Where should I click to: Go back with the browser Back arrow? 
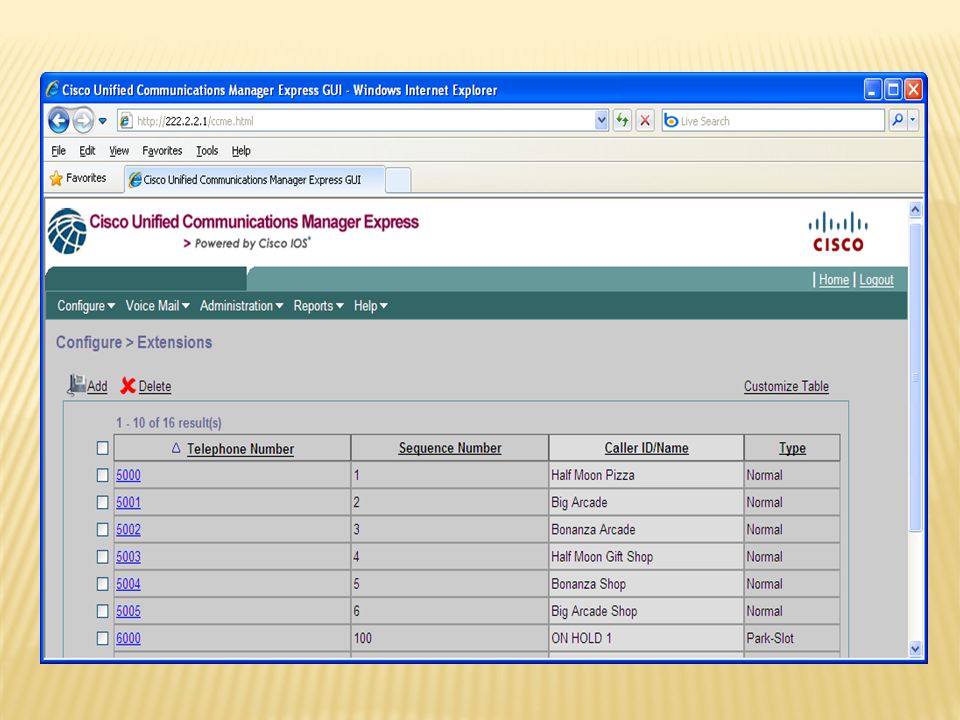pyautogui.click(x=59, y=120)
